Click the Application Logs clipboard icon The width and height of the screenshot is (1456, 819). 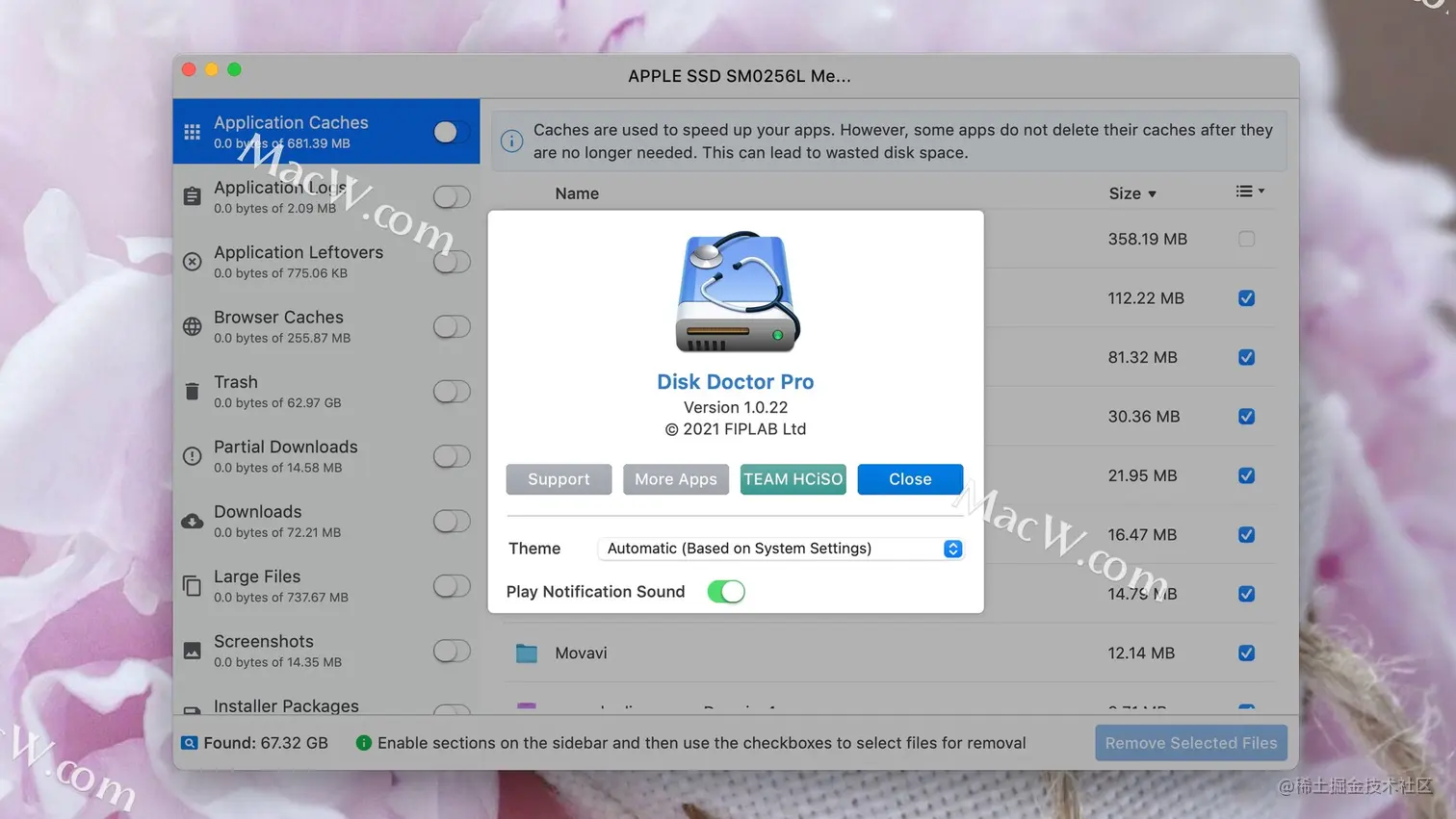pos(193,196)
